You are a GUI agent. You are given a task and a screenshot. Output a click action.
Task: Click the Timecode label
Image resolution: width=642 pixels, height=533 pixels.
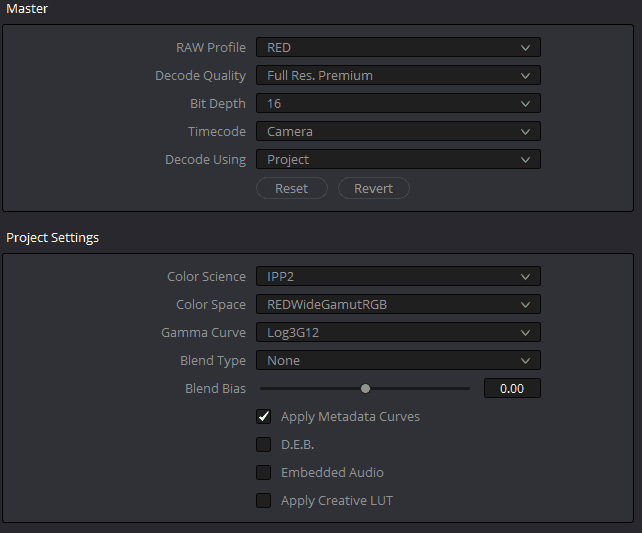pyautogui.click(x=217, y=131)
